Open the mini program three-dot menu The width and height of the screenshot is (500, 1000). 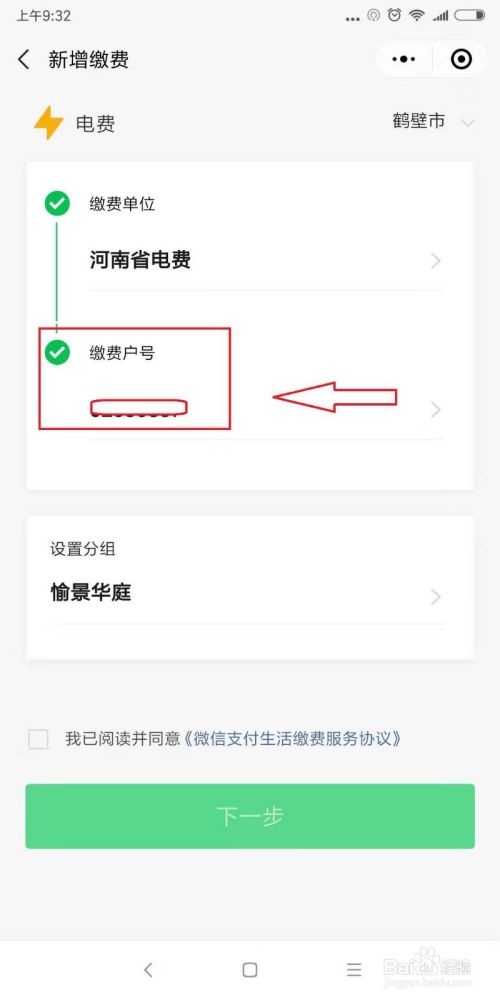point(404,59)
